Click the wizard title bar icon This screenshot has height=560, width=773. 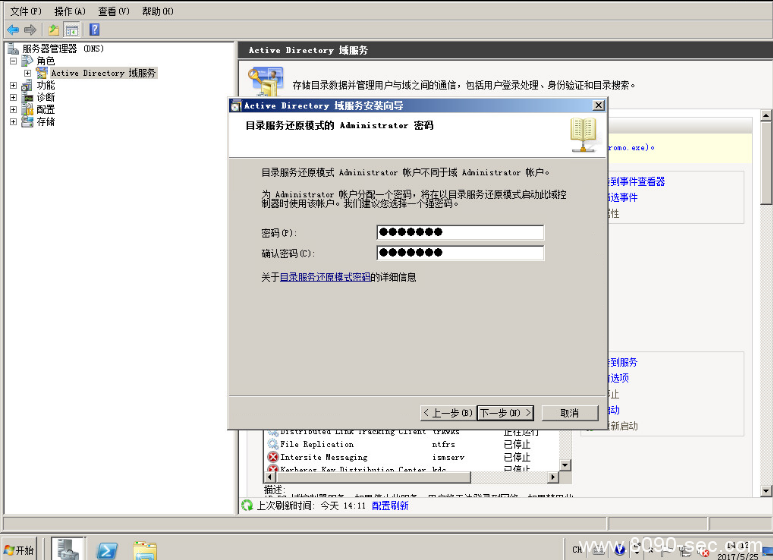(236, 105)
